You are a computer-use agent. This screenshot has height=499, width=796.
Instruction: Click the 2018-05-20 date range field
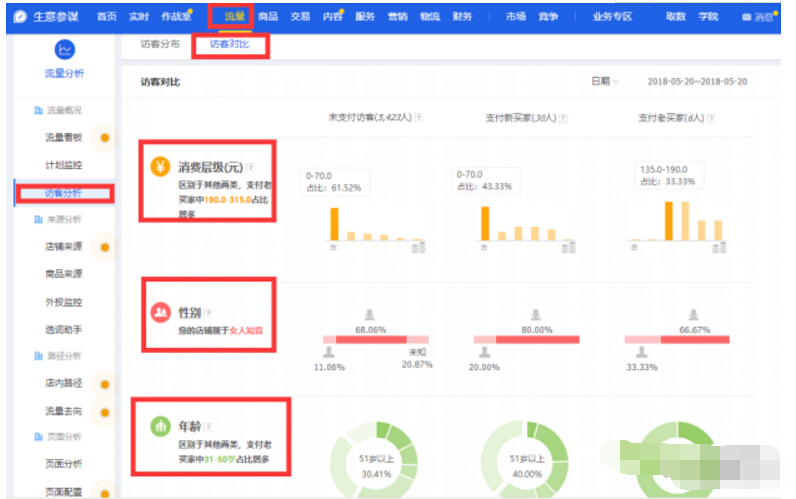coord(697,82)
